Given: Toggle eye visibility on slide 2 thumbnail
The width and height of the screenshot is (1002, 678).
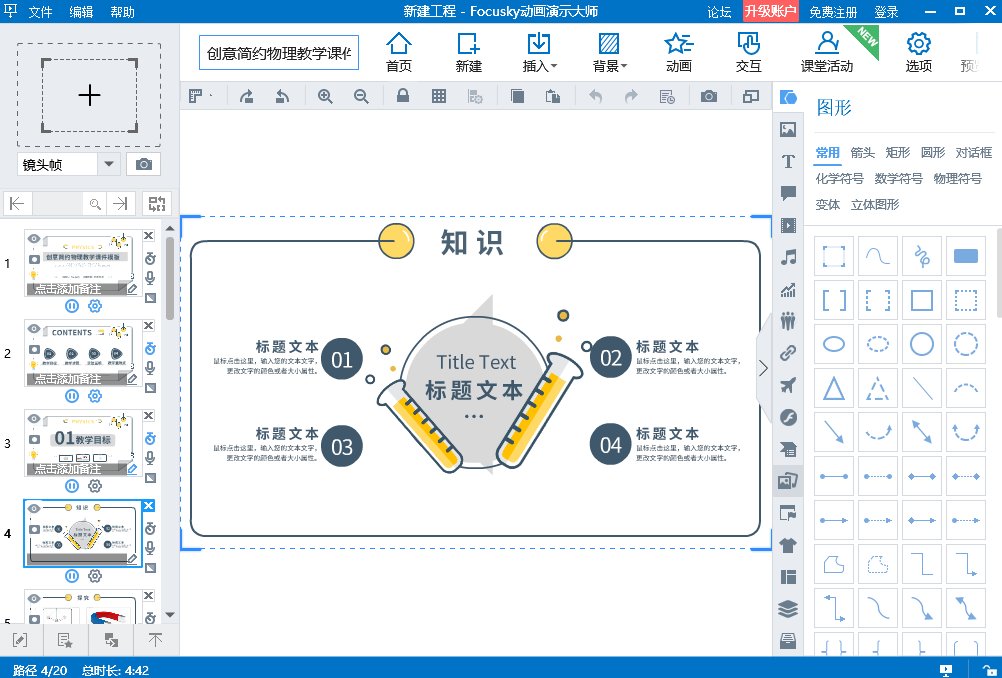Looking at the screenshot, I should [x=34, y=328].
